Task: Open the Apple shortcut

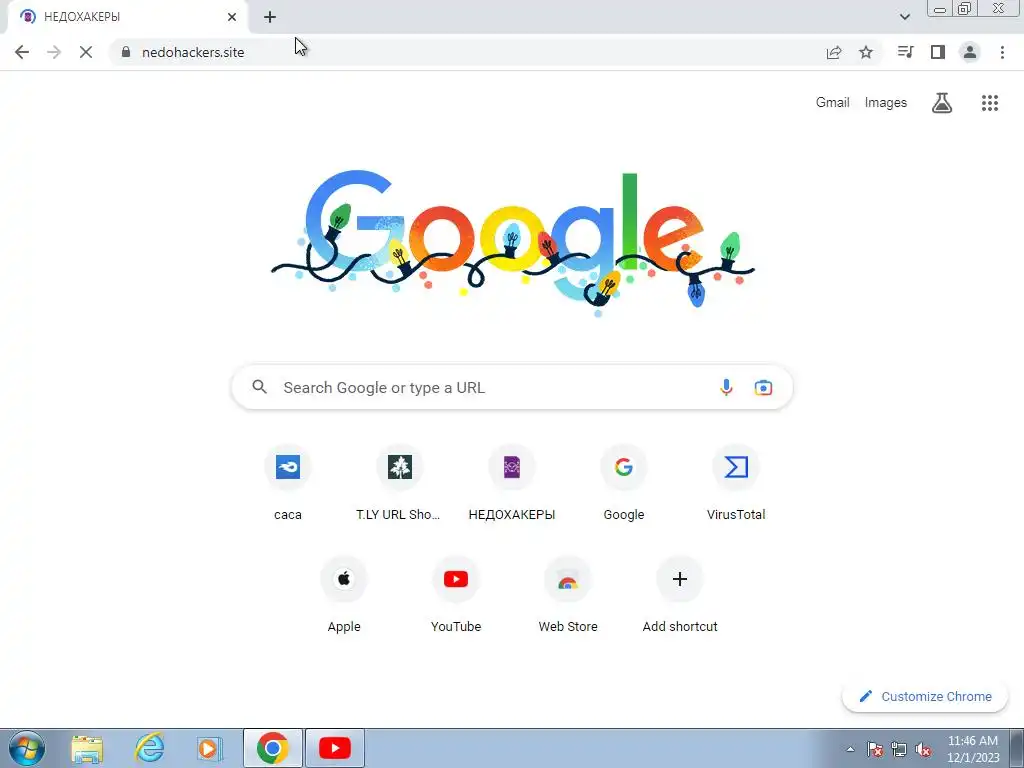Action: (x=344, y=596)
